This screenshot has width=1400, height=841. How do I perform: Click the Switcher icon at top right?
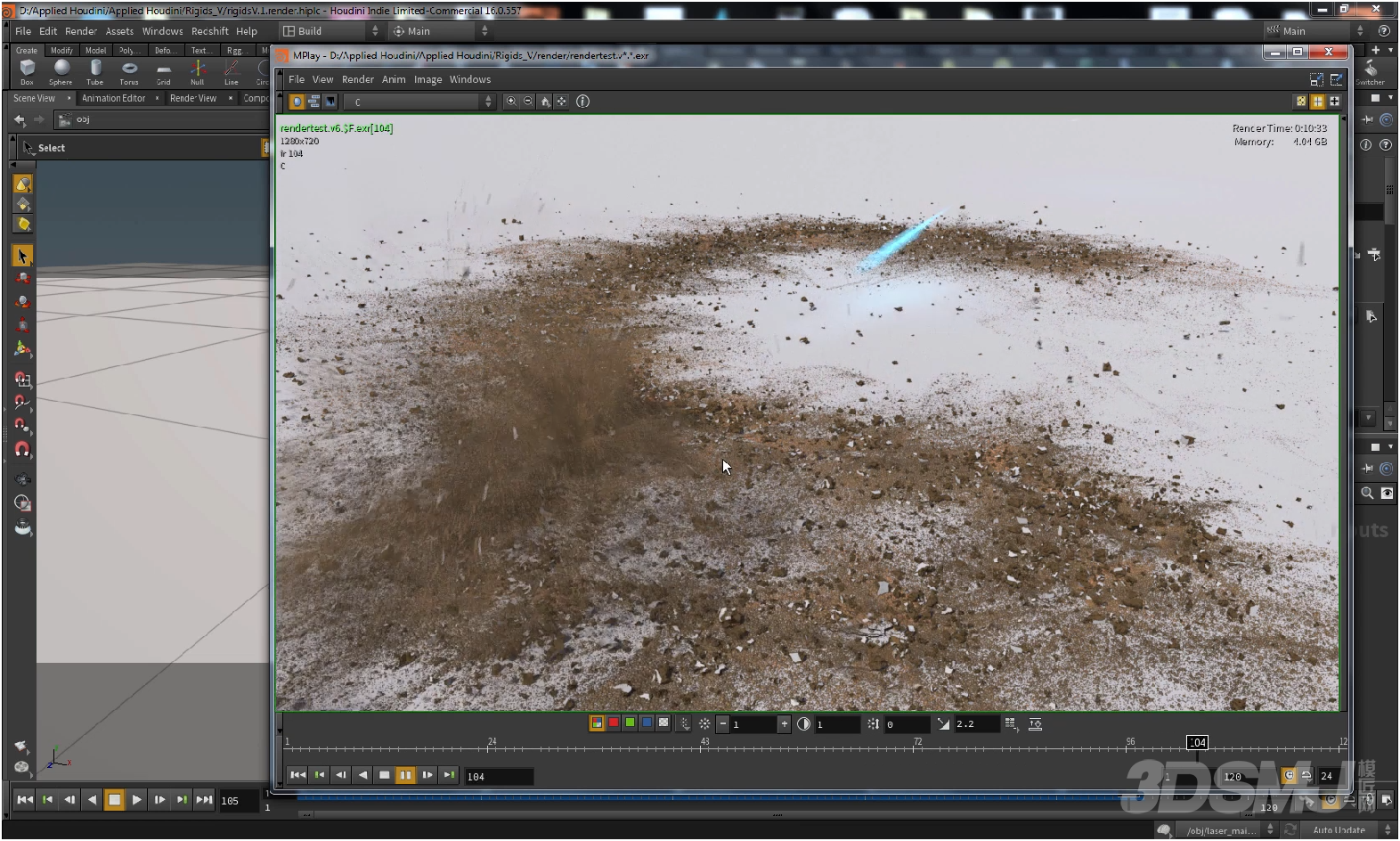[x=1370, y=72]
